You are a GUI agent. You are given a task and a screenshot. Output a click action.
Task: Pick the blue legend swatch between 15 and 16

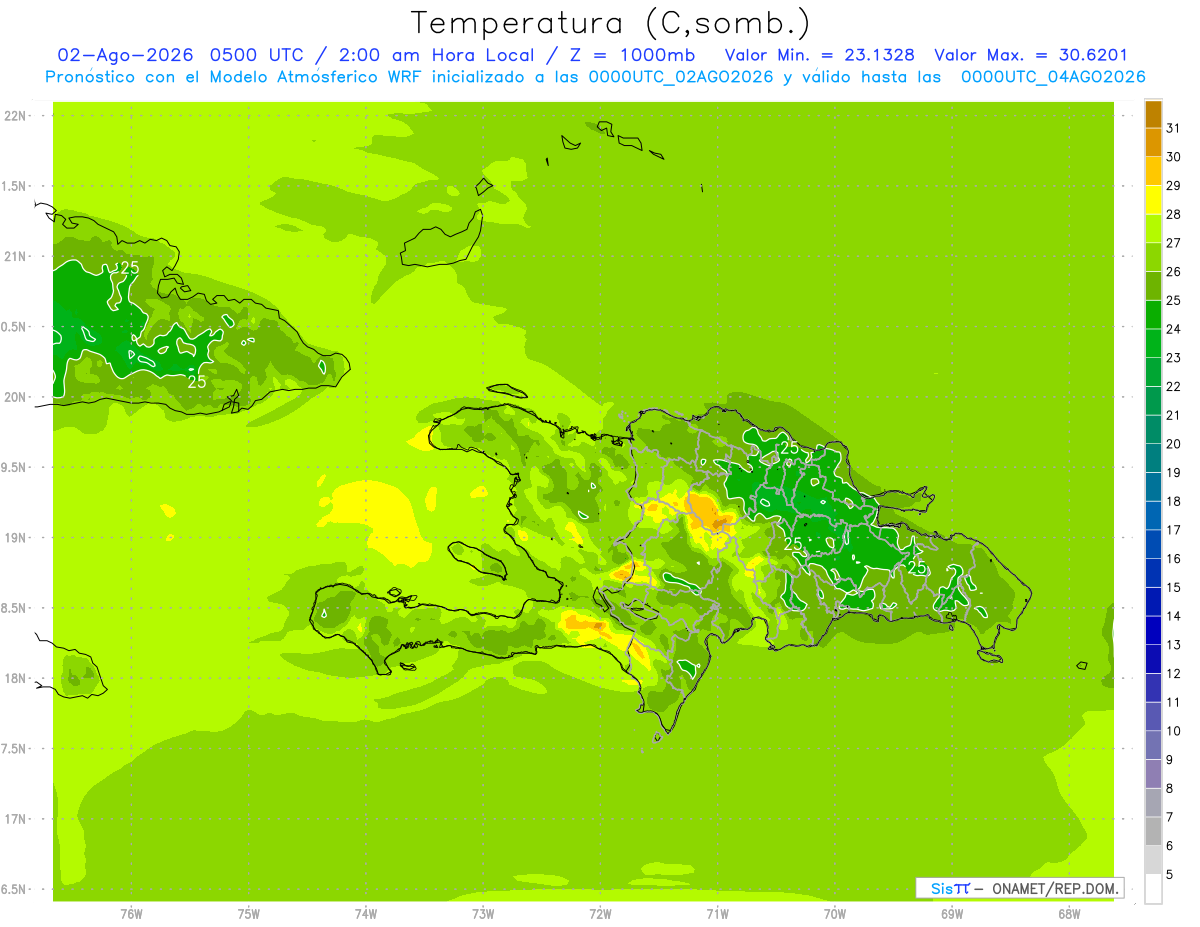(1153, 573)
